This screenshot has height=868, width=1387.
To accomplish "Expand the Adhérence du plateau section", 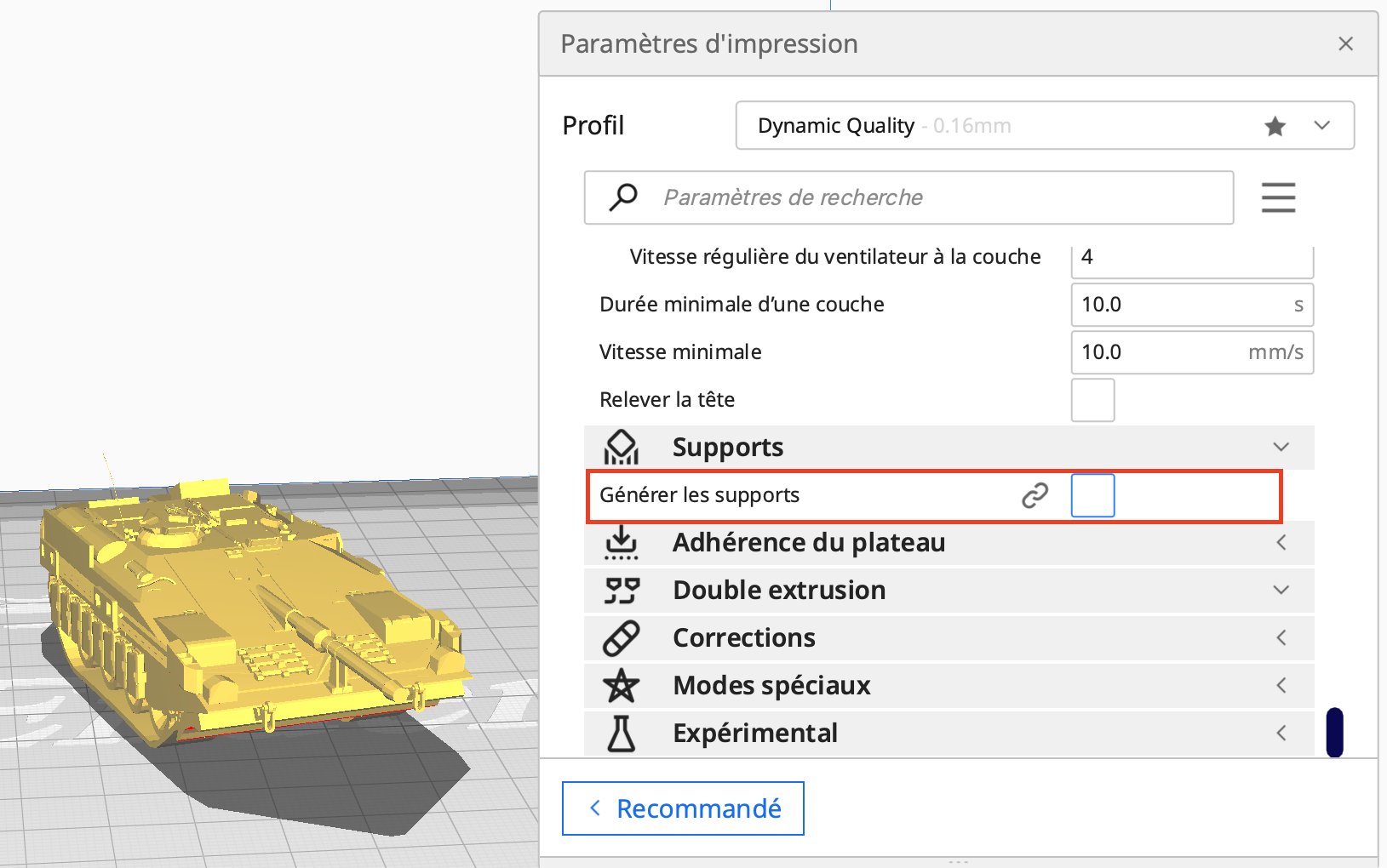I will point(1281,542).
